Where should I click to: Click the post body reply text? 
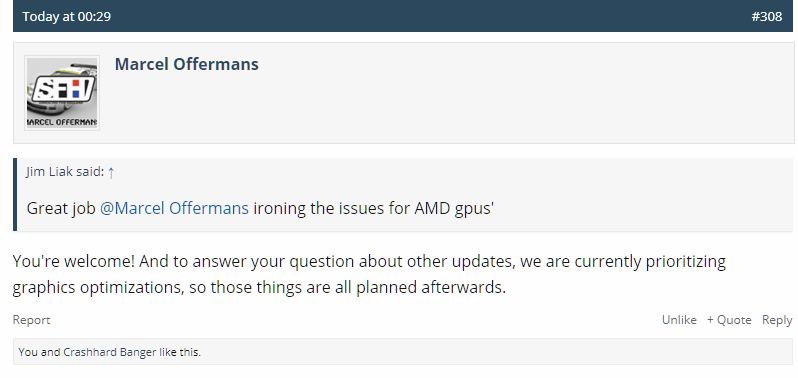(369, 274)
